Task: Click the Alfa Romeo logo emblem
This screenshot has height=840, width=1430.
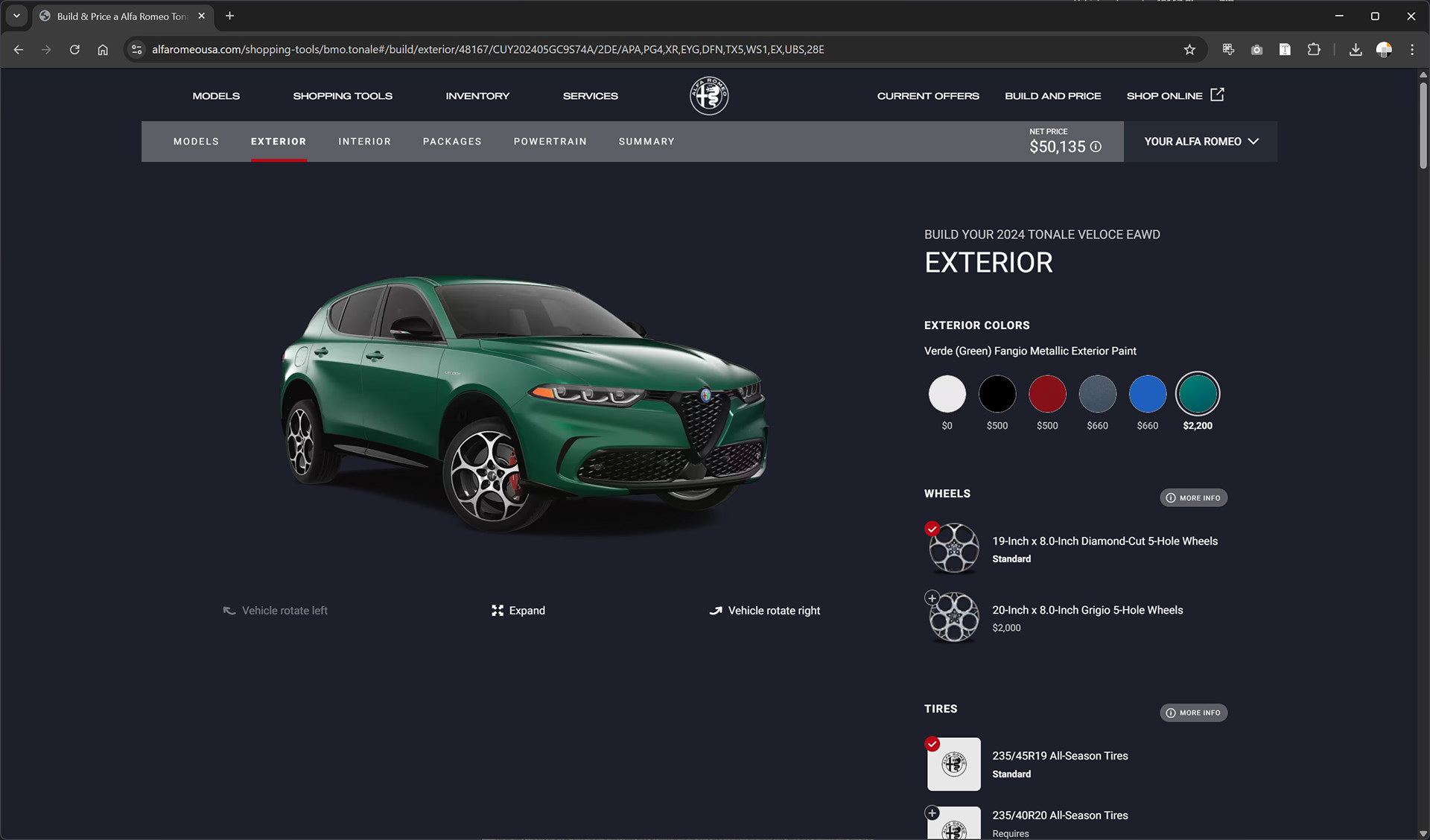Action: pos(708,95)
